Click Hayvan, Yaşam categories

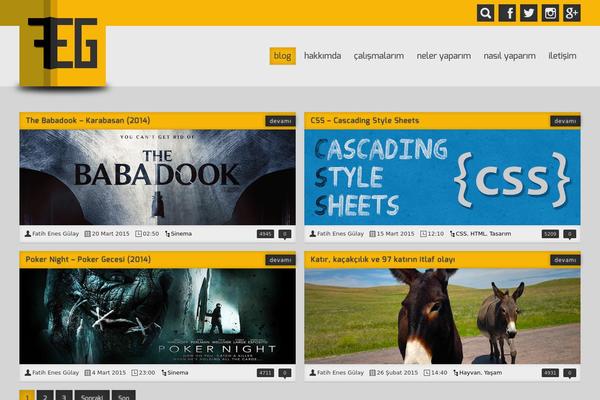[481, 372]
